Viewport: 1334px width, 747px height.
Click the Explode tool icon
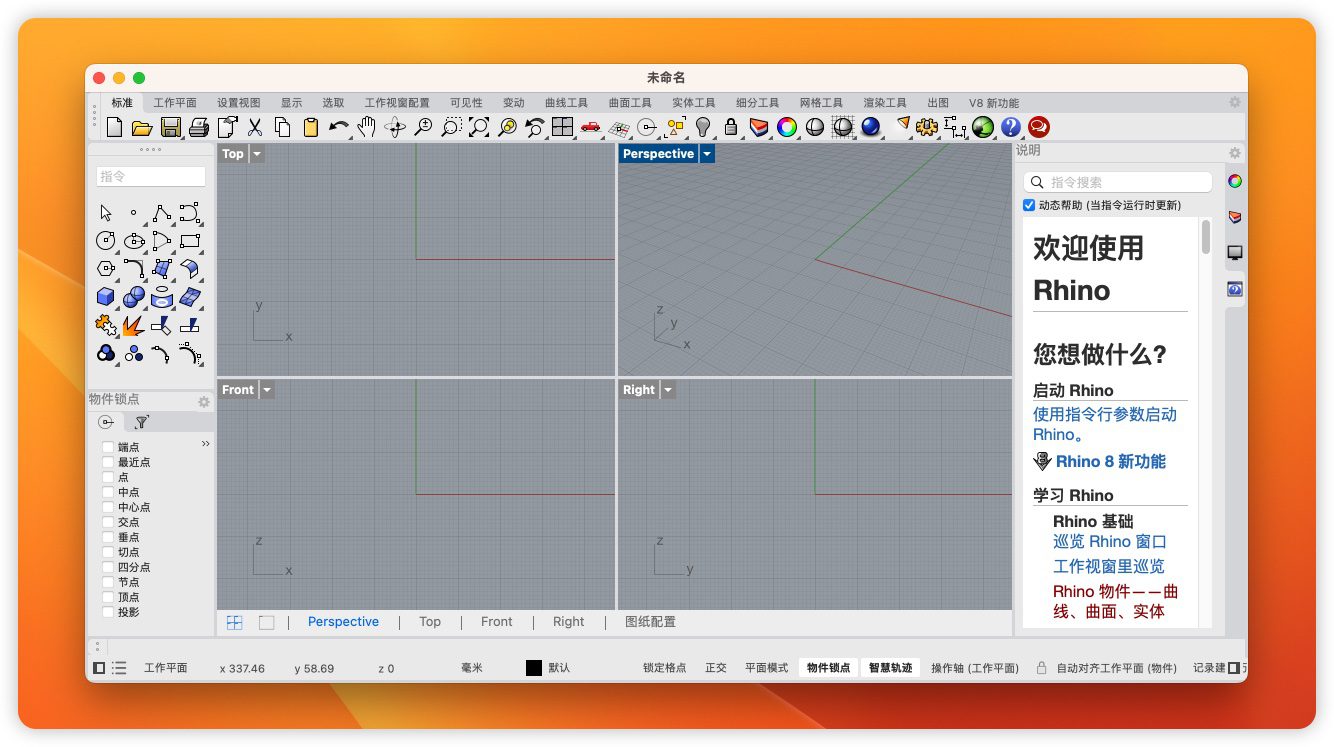[x=134, y=325]
